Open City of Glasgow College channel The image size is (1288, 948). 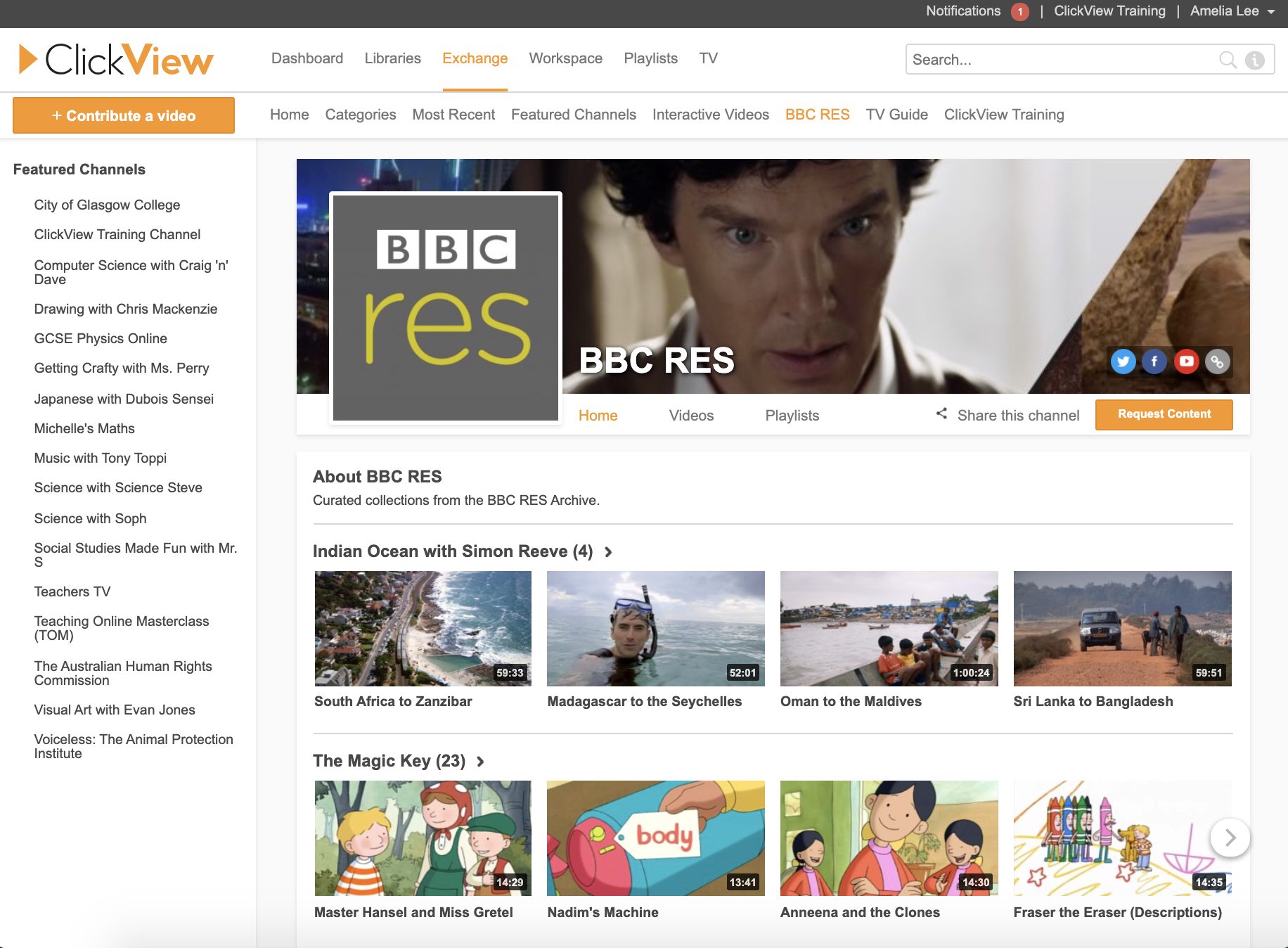point(107,205)
